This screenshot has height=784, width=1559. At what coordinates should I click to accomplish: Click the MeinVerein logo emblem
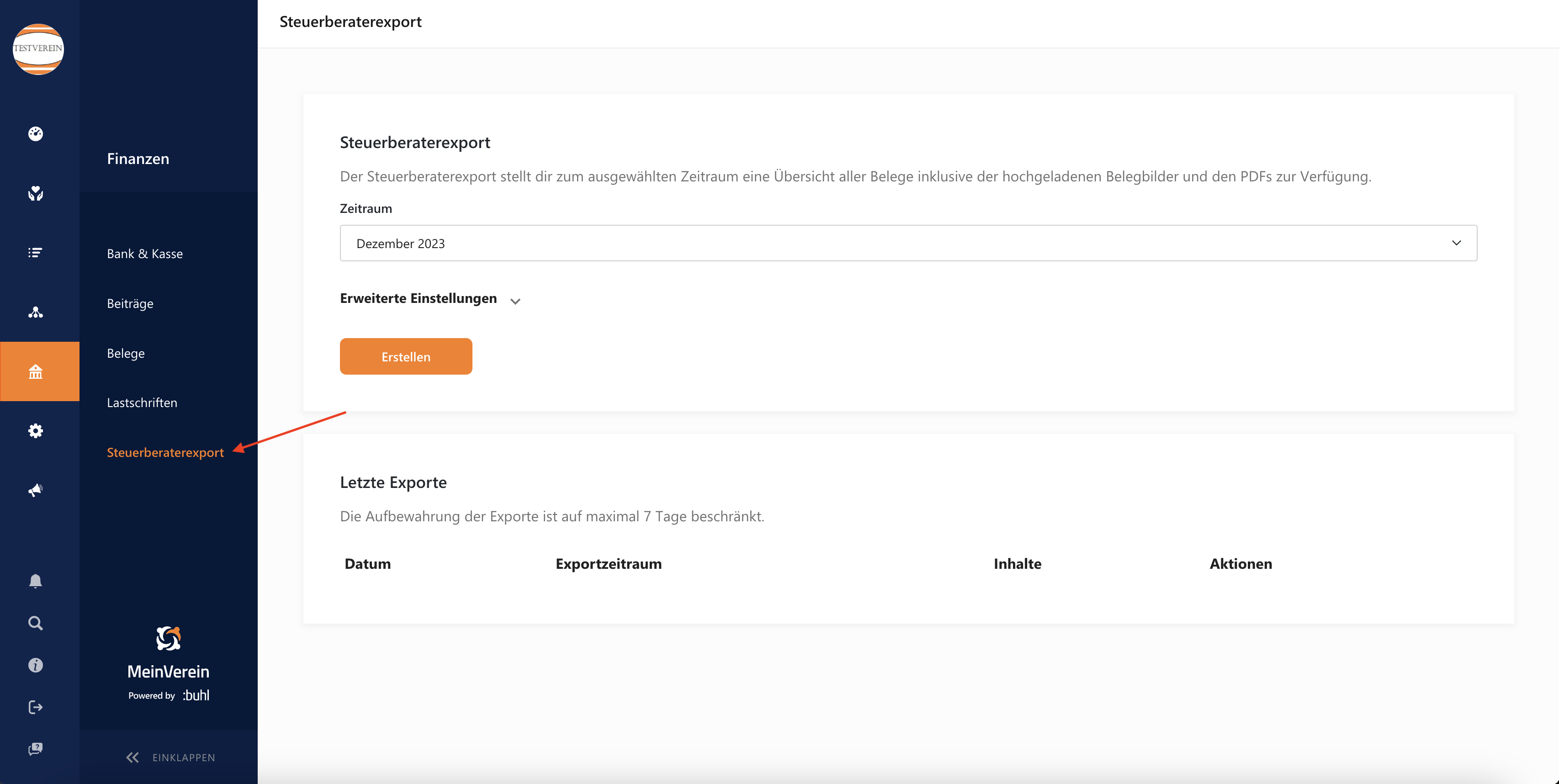168,639
